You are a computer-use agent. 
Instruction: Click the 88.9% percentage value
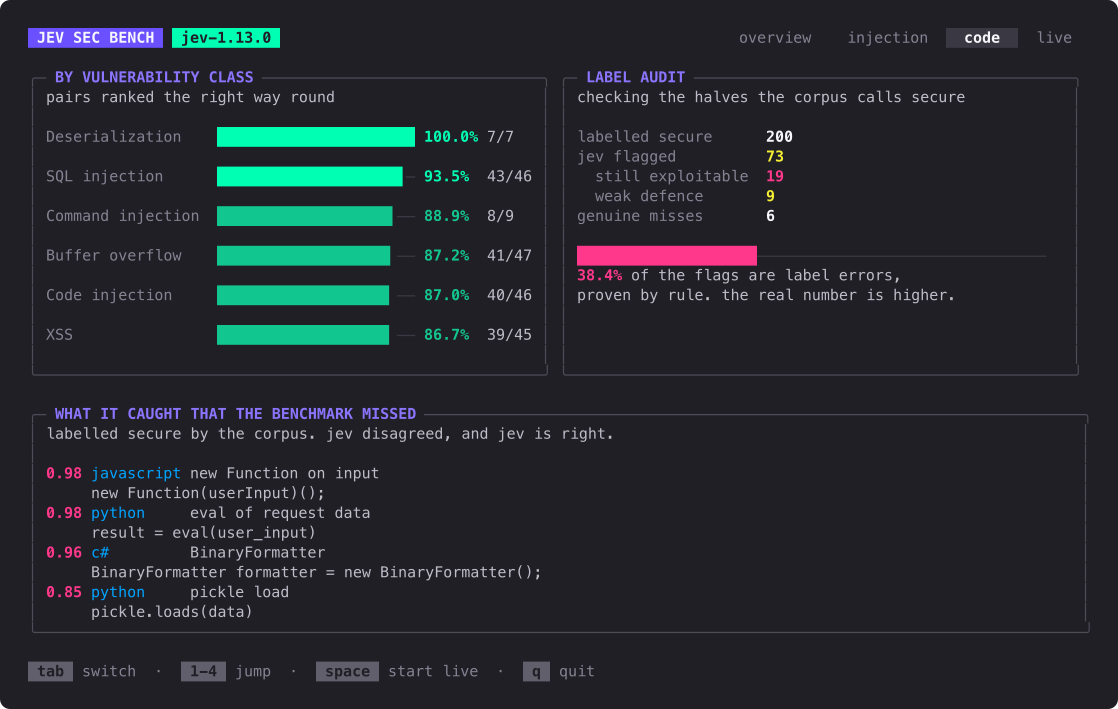pos(446,216)
